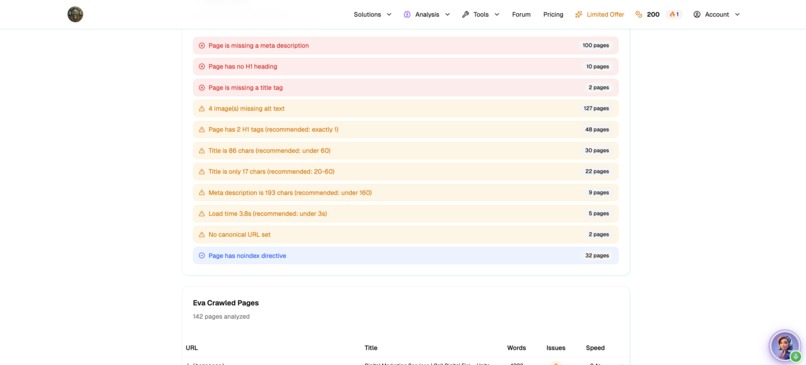Image resolution: width=806 pixels, height=365 pixels.
Task: Expand the Solutions dropdown chevron
Action: [x=389, y=14]
